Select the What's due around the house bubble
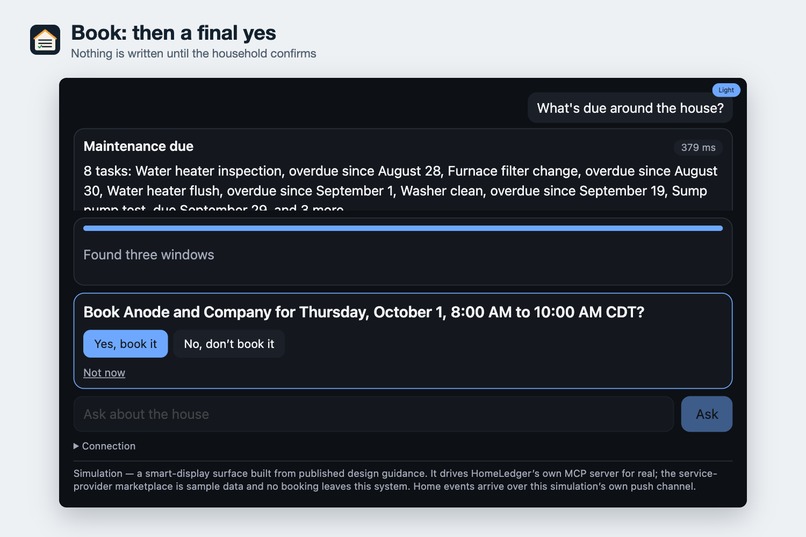806x537 pixels. (x=630, y=108)
